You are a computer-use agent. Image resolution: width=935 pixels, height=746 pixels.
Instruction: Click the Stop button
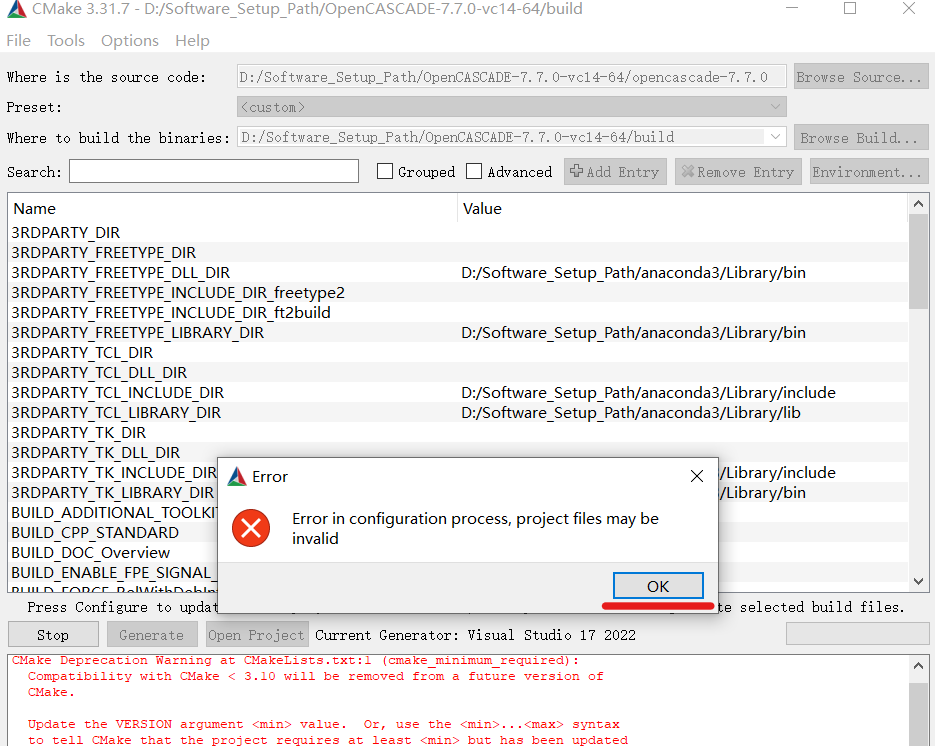point(53,635)
